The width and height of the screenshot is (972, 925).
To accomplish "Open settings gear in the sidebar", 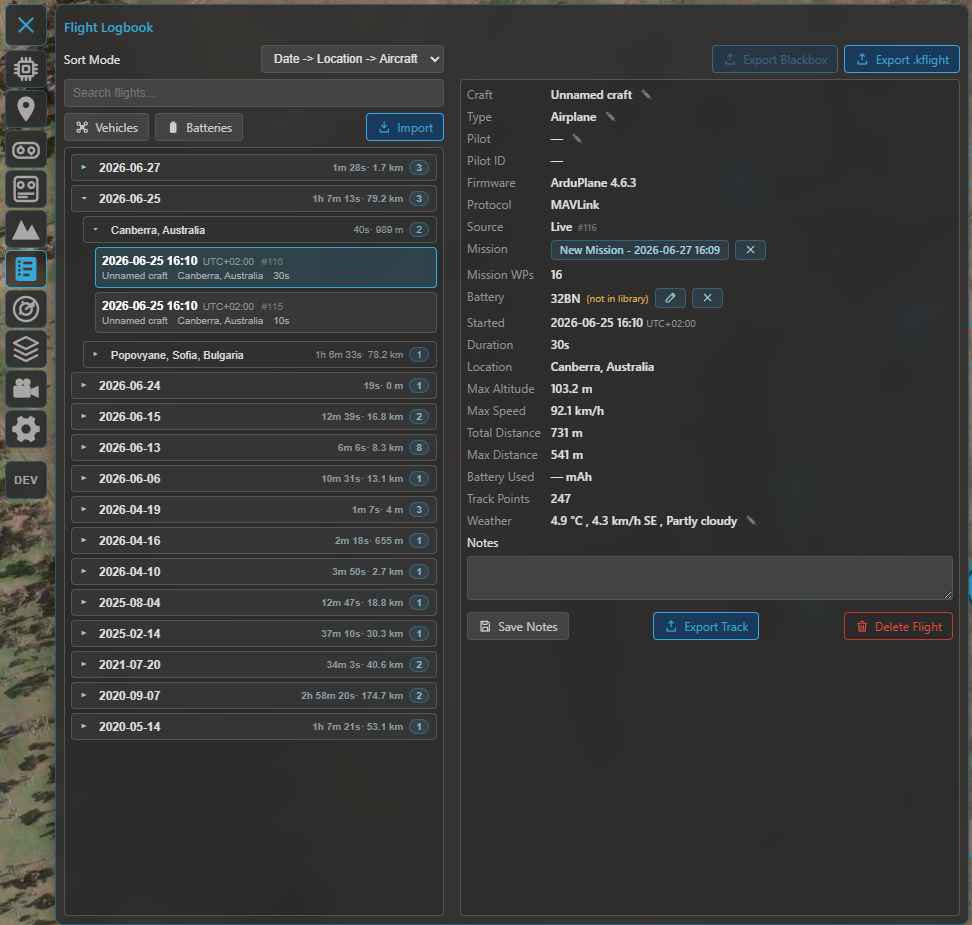I will 25,428.
